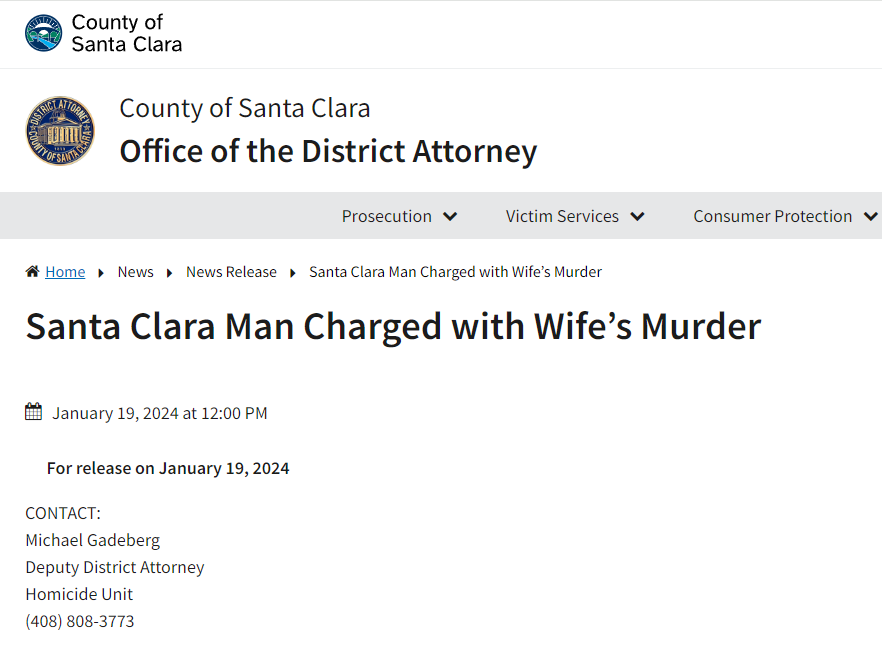Viewport: 882px width, 660px height.
Task: Click the District Attorney seal emblem
Action: click(61, 131)
